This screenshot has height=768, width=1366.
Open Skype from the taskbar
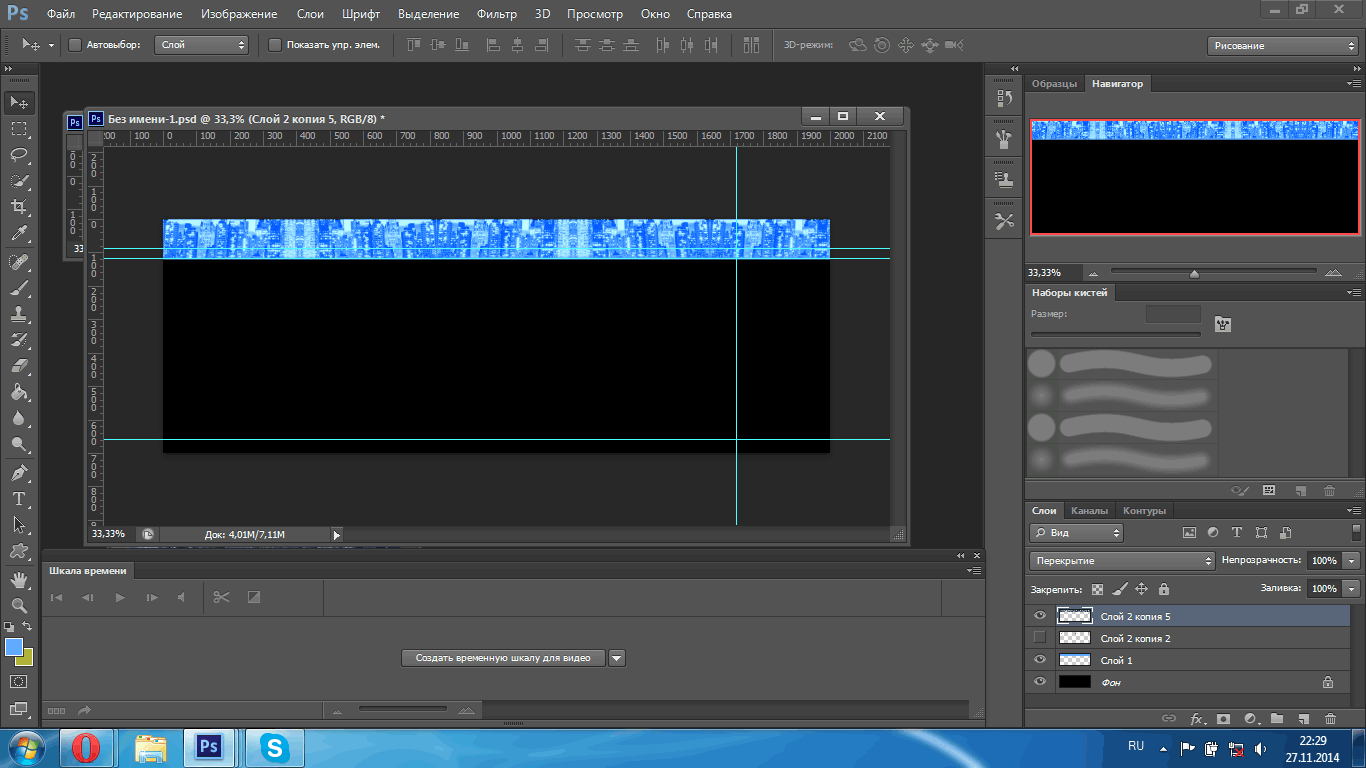point(274,747)
